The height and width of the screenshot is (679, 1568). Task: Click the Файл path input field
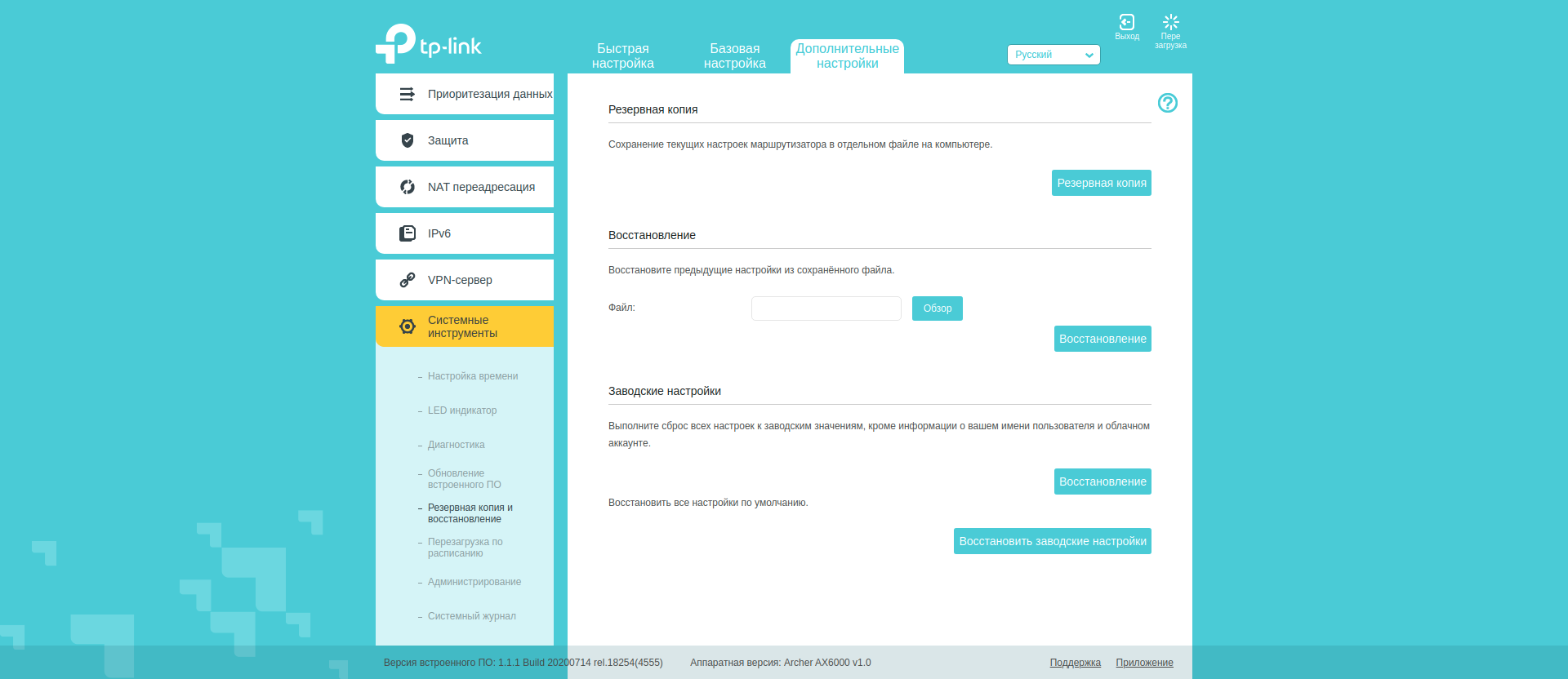click(826, 308)
